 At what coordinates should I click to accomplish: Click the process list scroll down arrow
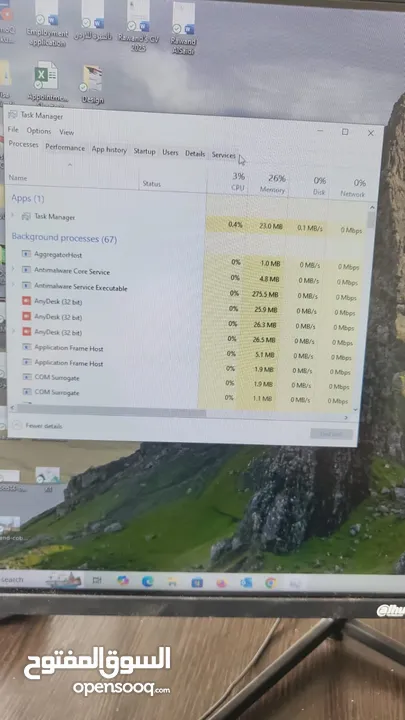(356, 409)
